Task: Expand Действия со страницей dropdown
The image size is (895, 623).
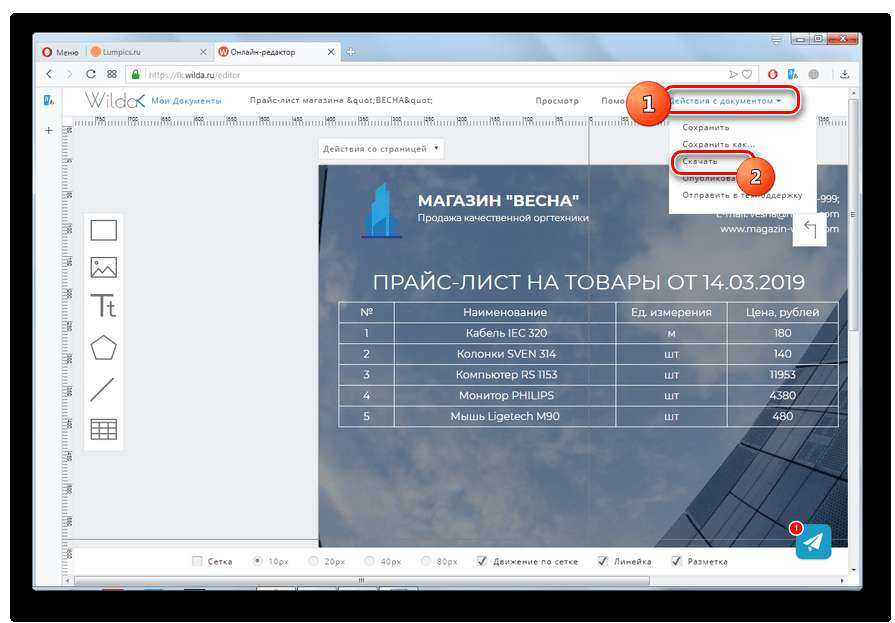Action: click(381, 149)
